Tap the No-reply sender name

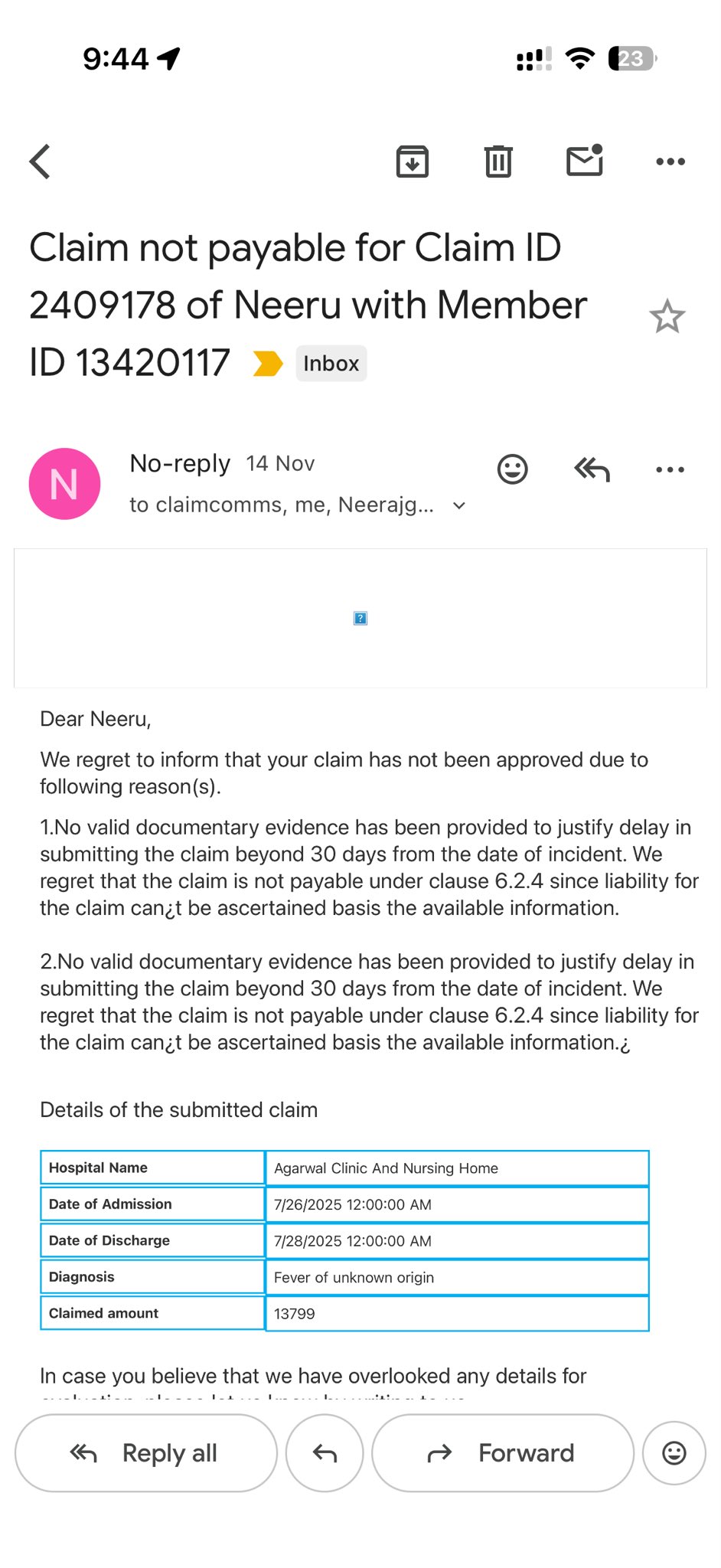click(x=180, y=464)
